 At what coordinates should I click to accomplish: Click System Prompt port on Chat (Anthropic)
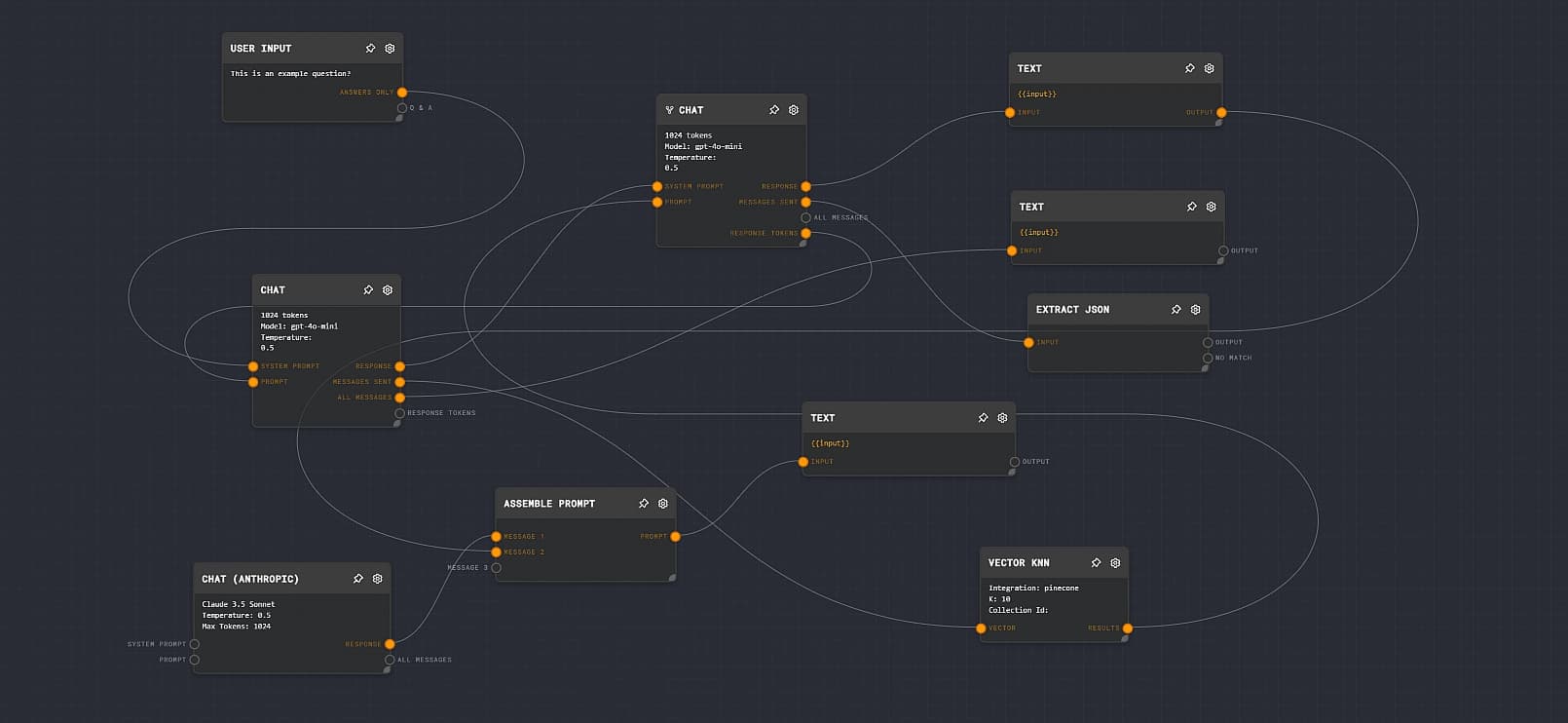[195, 644]
